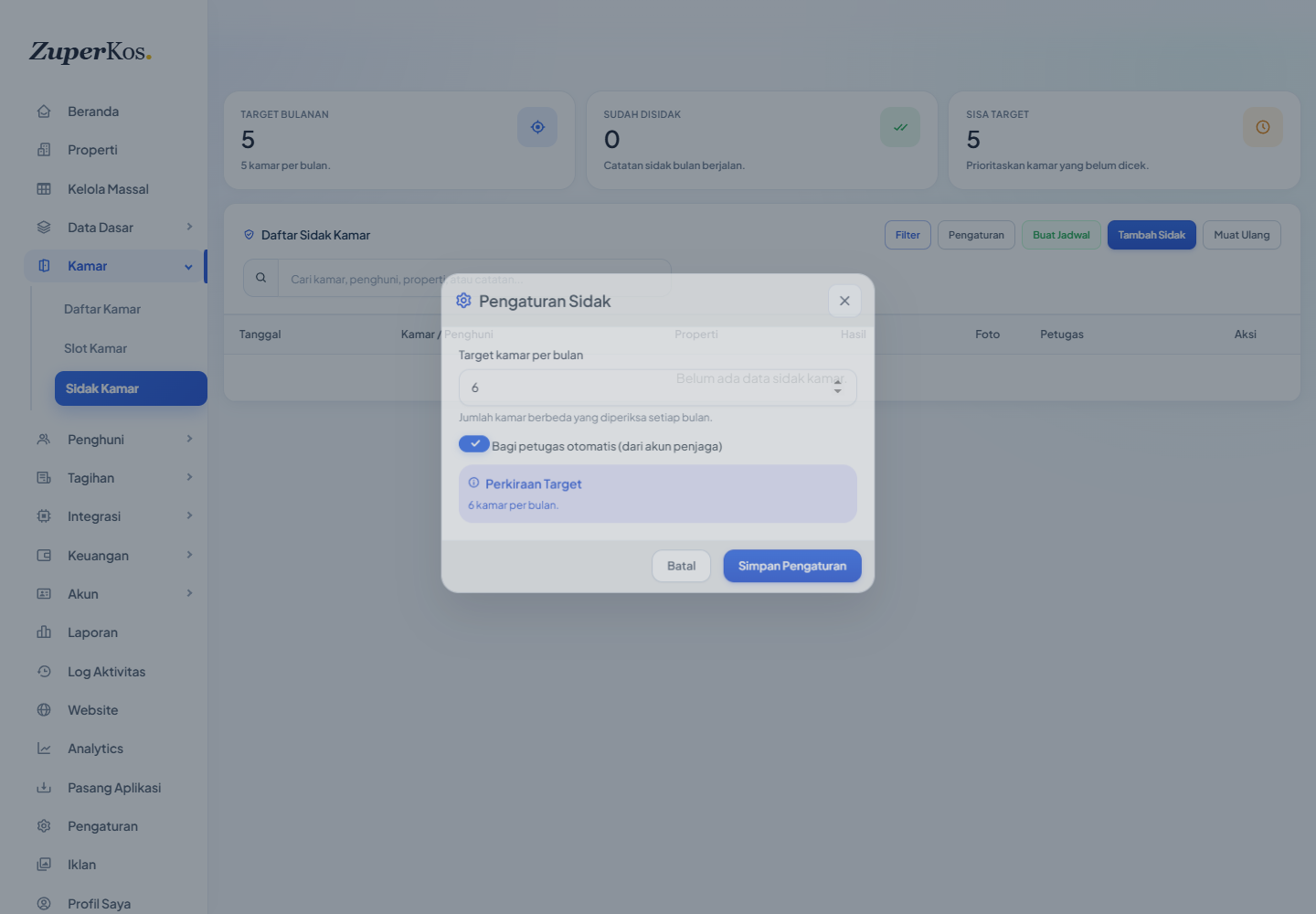Click the Integrasi chip icon
1316x914 pixels.
click(44, 516)
